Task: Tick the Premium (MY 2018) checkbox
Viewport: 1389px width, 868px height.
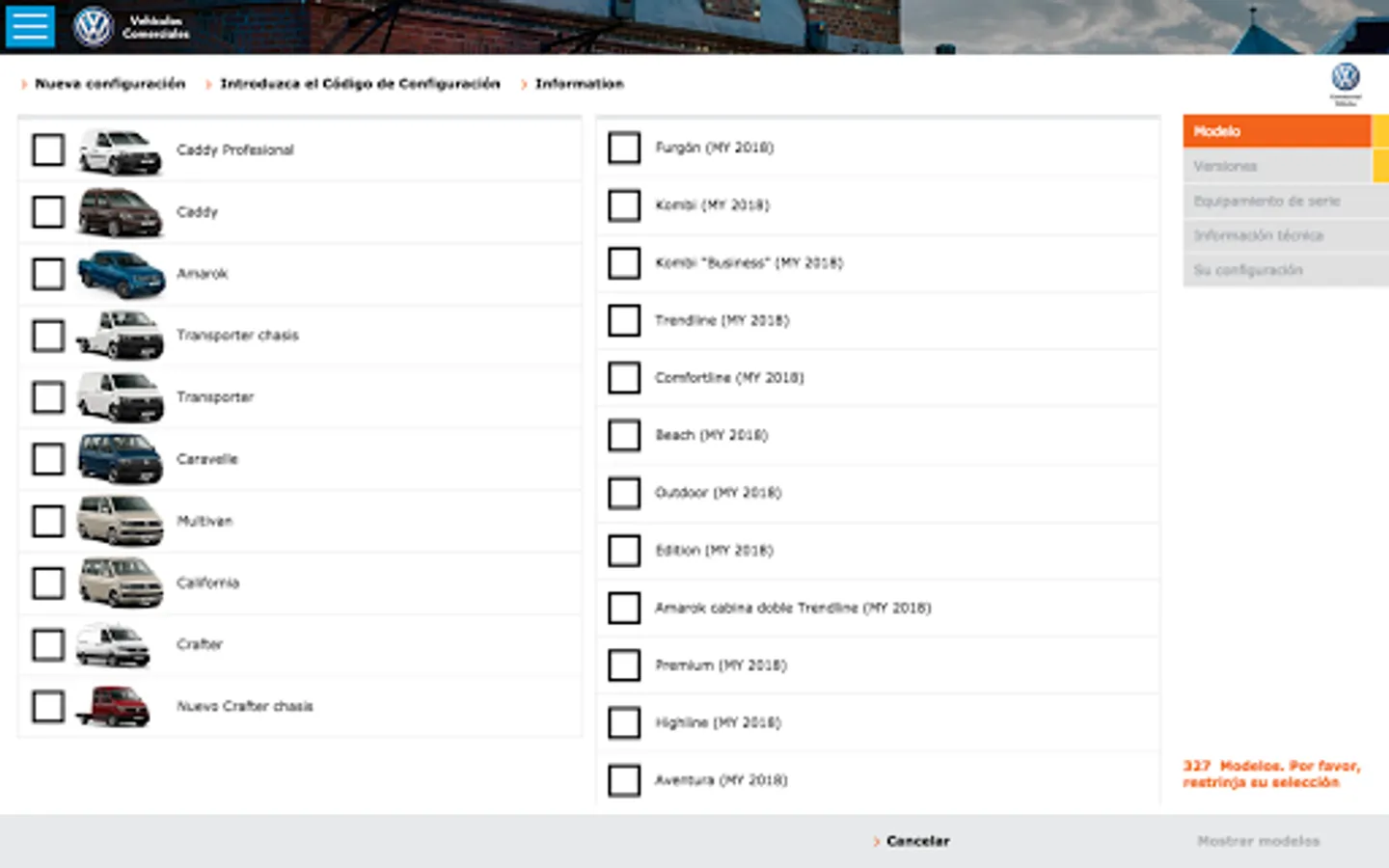Action: (x=624, y=665)
